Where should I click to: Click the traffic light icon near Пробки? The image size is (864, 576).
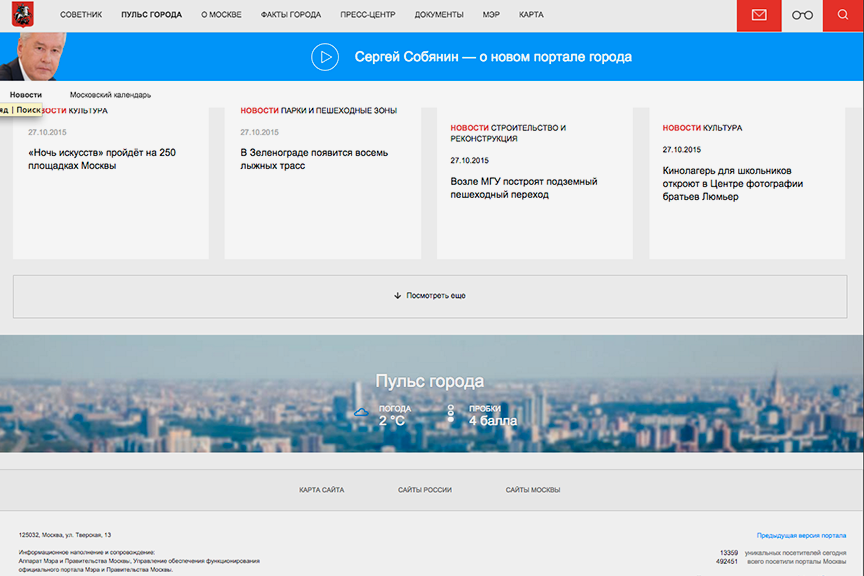point(451,413)
